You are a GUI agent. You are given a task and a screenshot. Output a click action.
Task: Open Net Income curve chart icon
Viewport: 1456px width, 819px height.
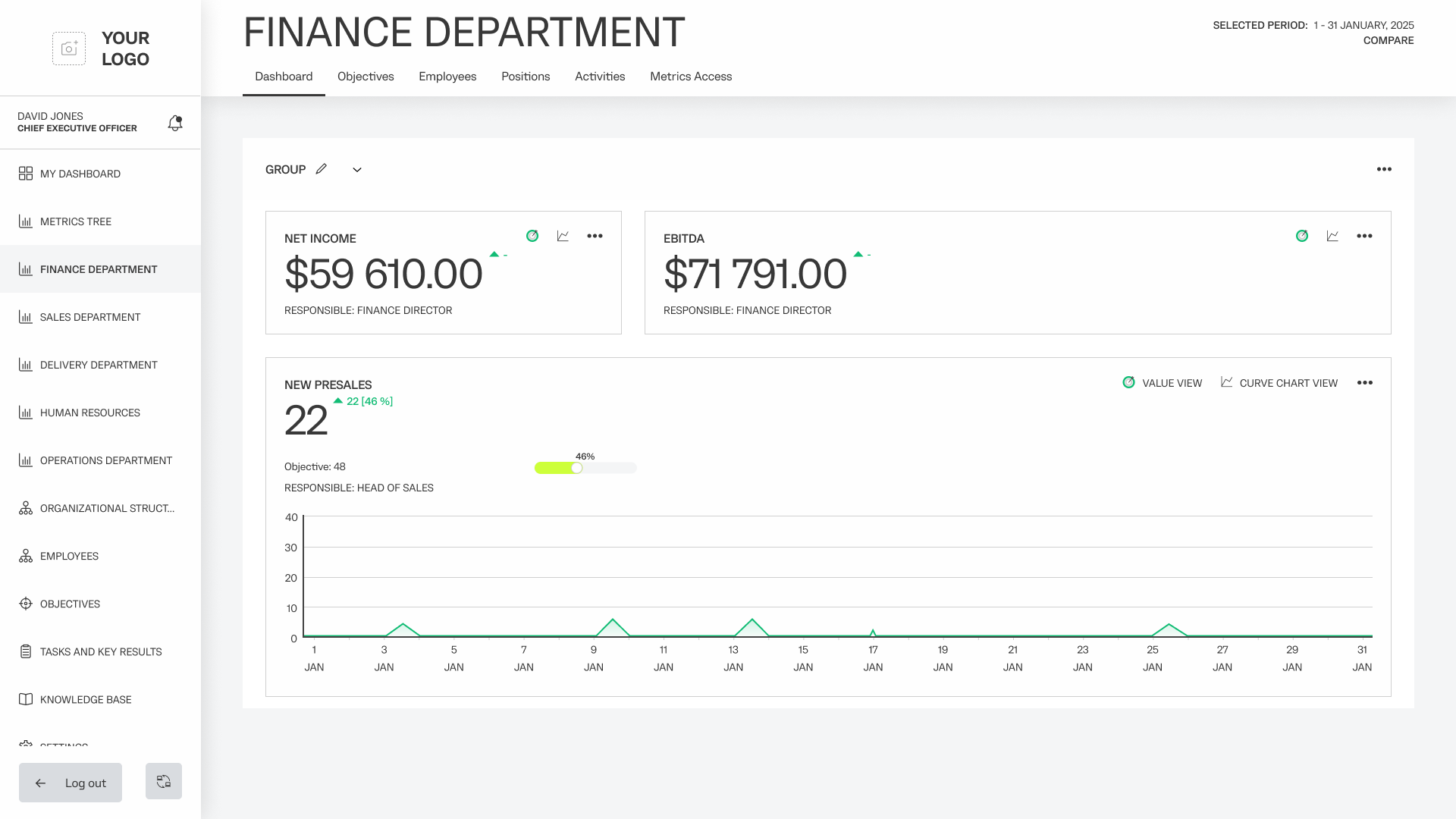(x=563, y=236)
